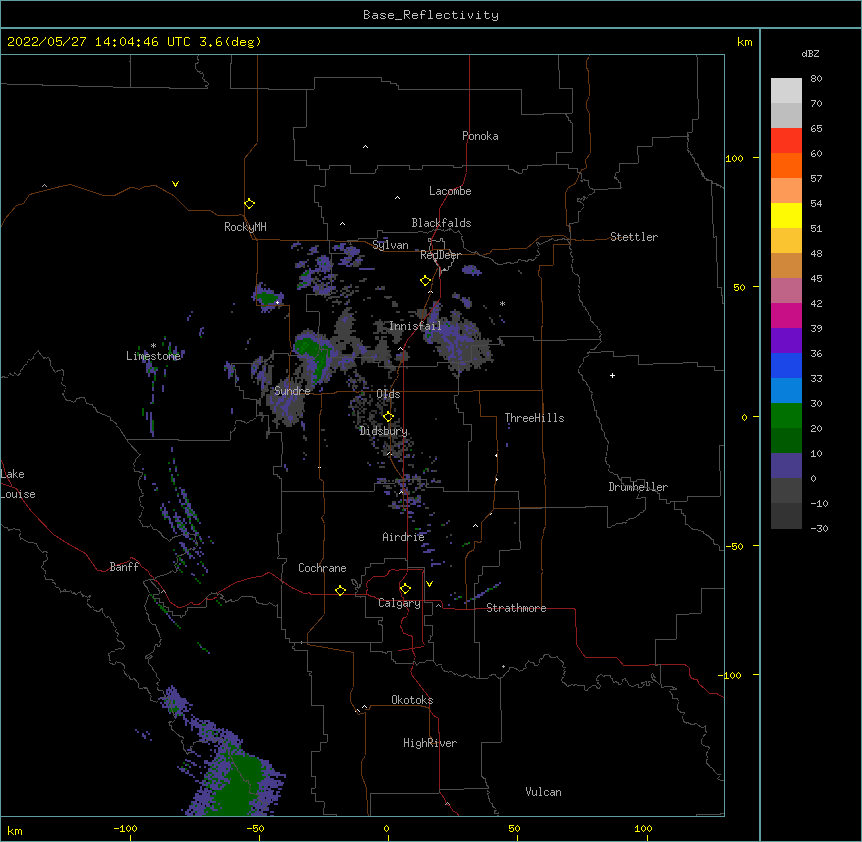This screenshot has height=842, width=862.
Task: Click the yellow diamond marker beside RockyMH
Action: [250, 204]
